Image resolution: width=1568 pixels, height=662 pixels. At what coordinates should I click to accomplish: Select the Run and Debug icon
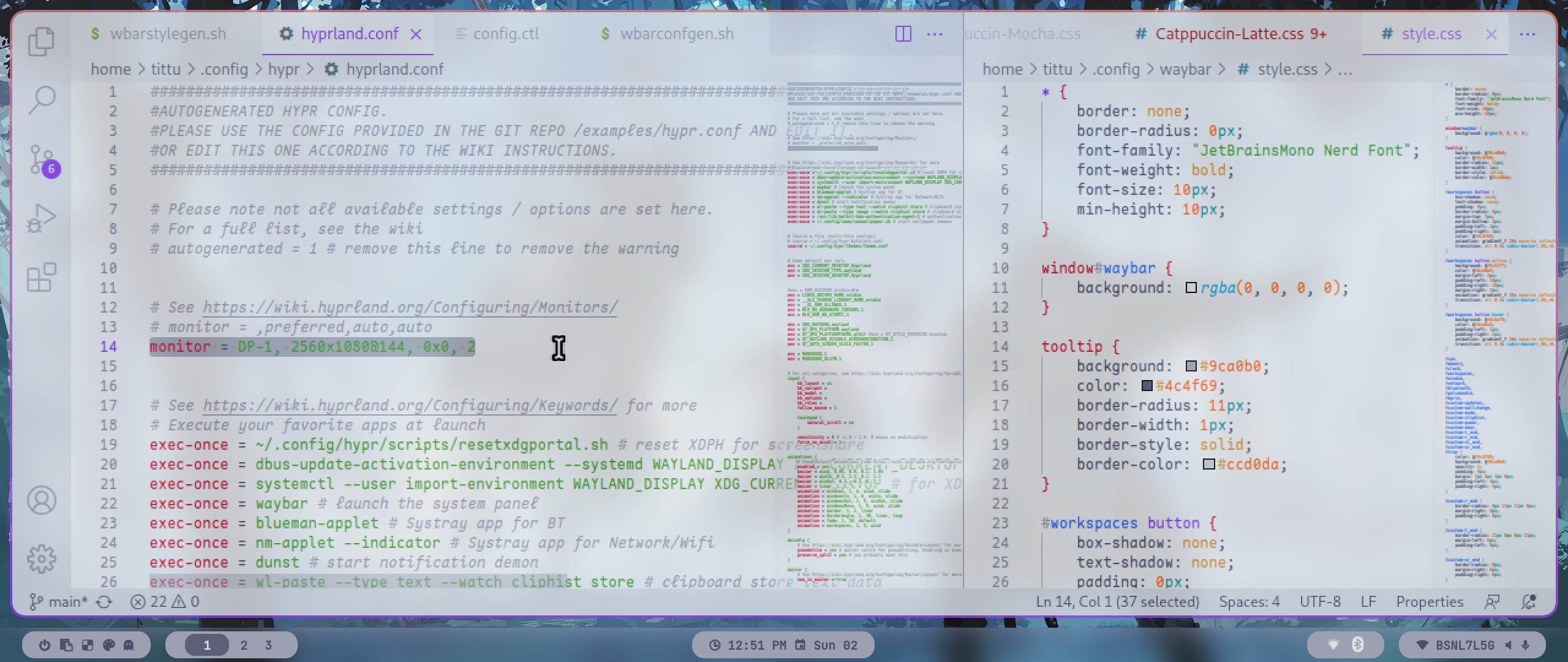point(42,216)
